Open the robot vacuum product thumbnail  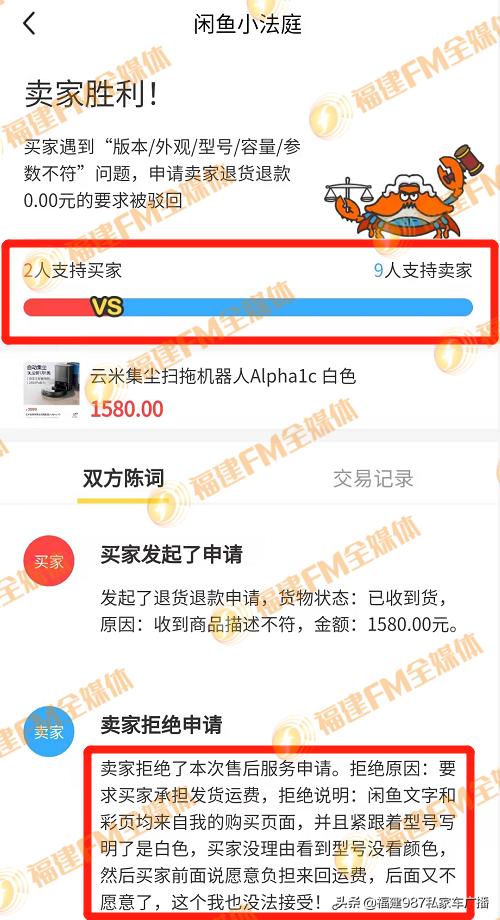(x=52, y=390)
